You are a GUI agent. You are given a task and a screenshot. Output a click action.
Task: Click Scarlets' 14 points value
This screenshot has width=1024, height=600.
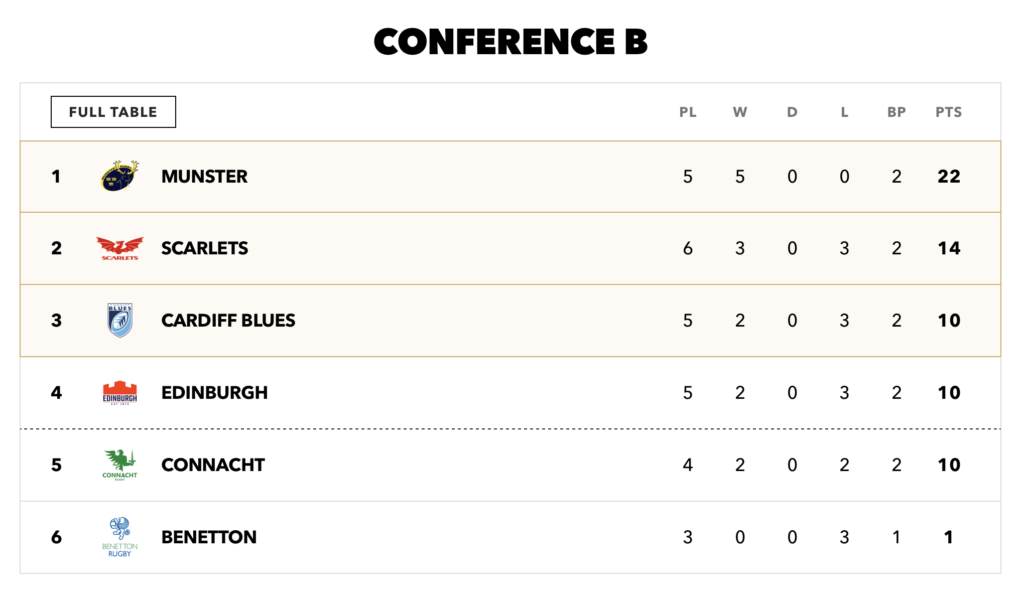(x=948, y=249)
